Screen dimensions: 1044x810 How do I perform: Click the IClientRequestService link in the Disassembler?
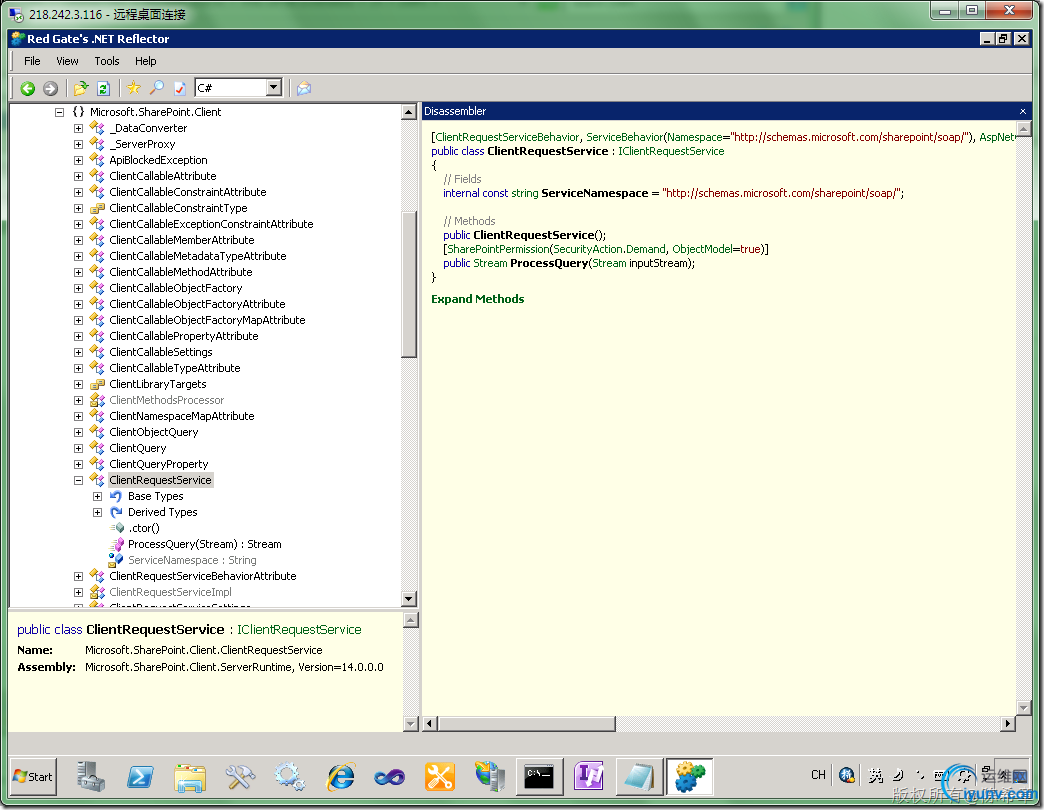(x=671, y=151)
